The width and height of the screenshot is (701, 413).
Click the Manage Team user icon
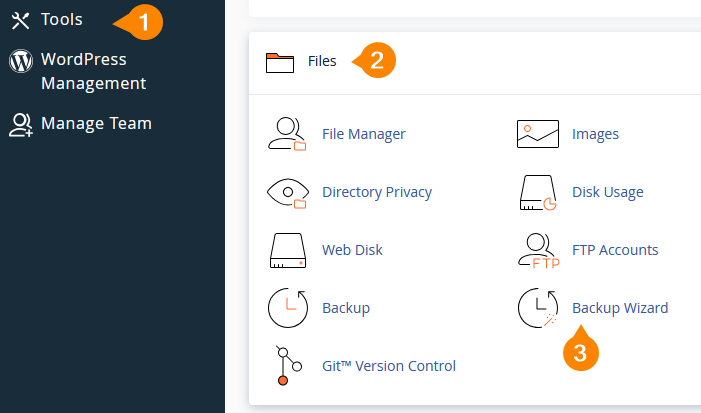pos(21,125)
